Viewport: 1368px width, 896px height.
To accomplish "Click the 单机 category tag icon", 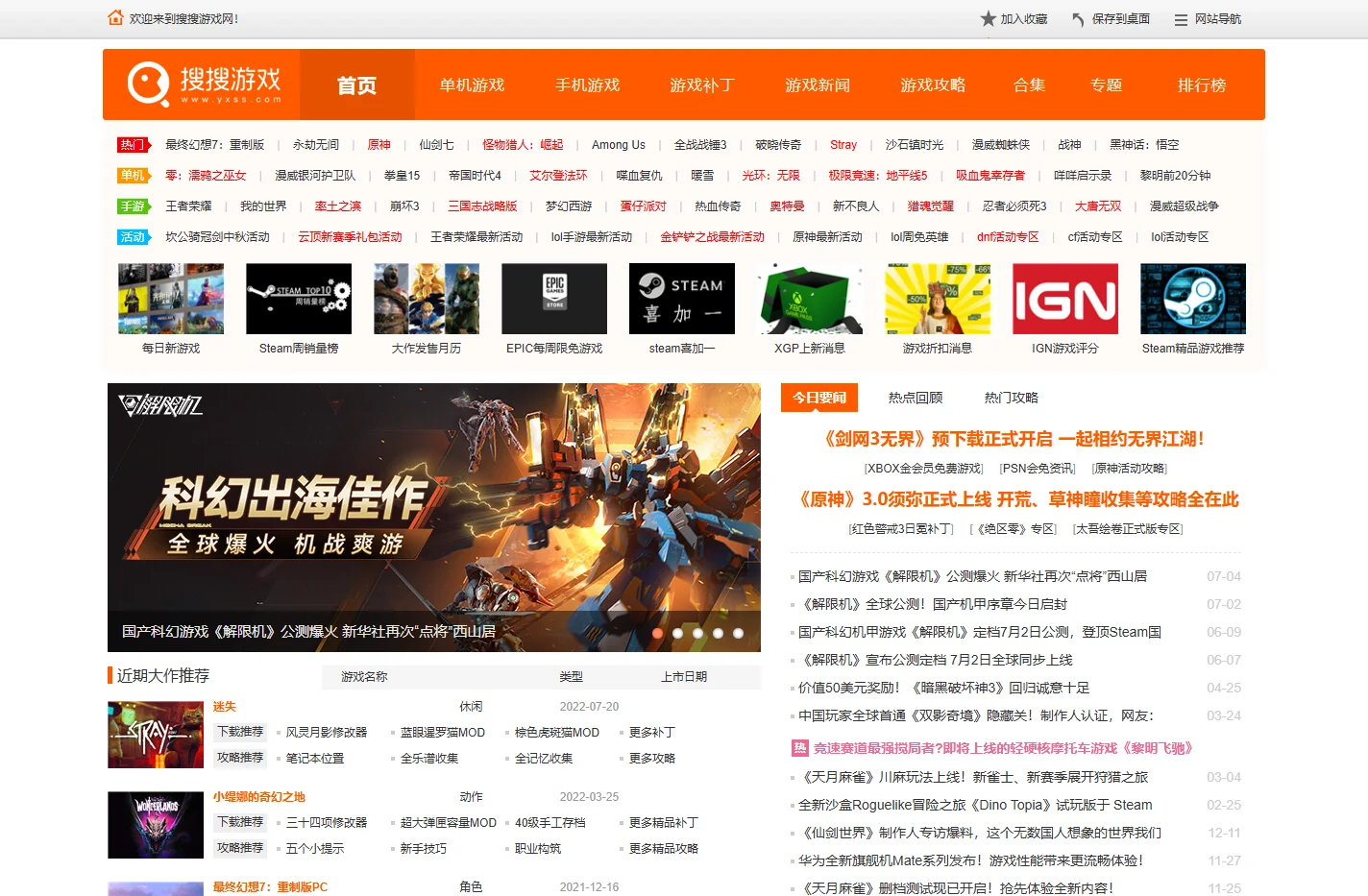I will (134, 176).
